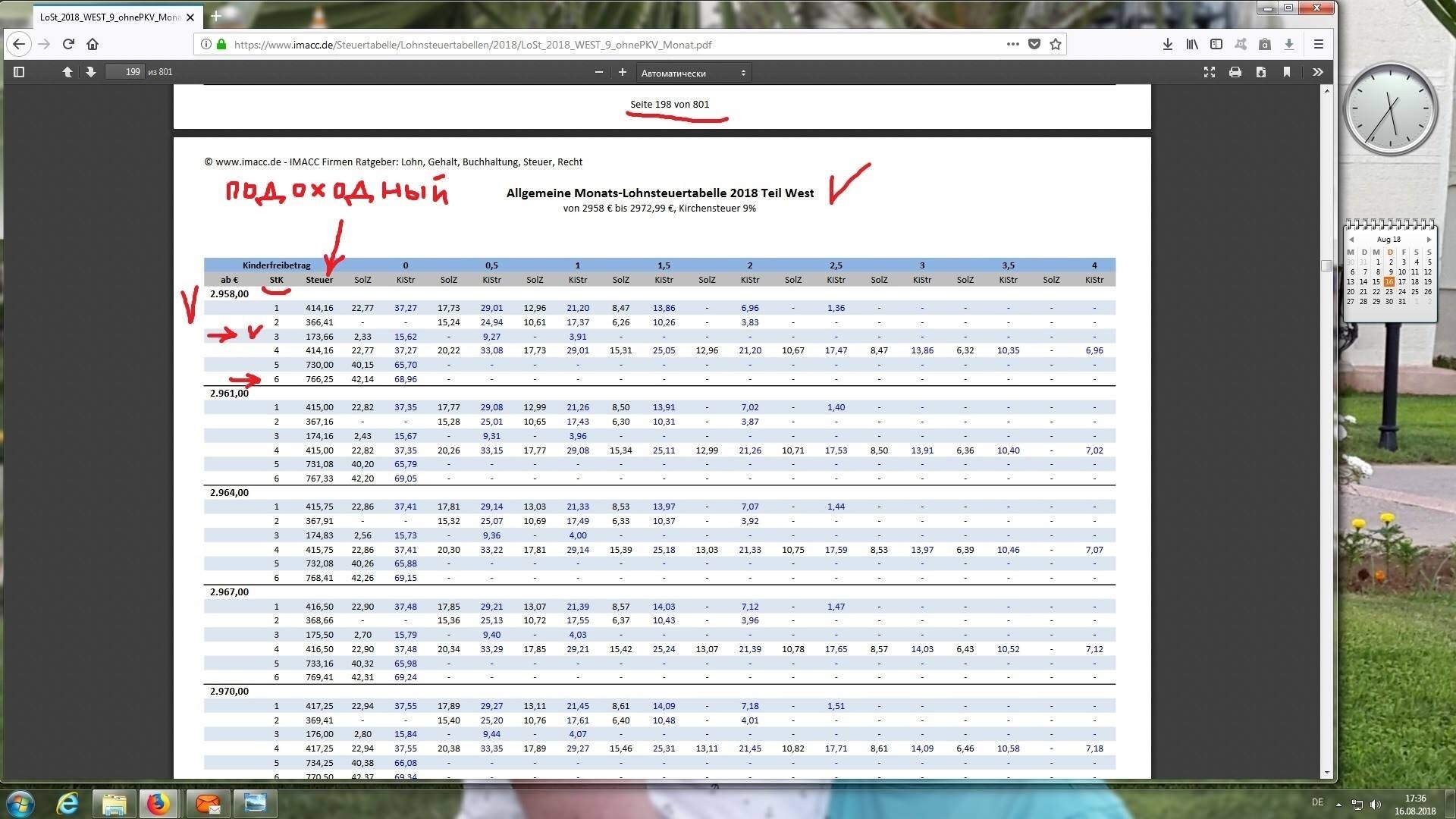This screenshot has width=1456, height=819.
Task: Switch PDF to presentation mode
Action: pos(1210,72)
